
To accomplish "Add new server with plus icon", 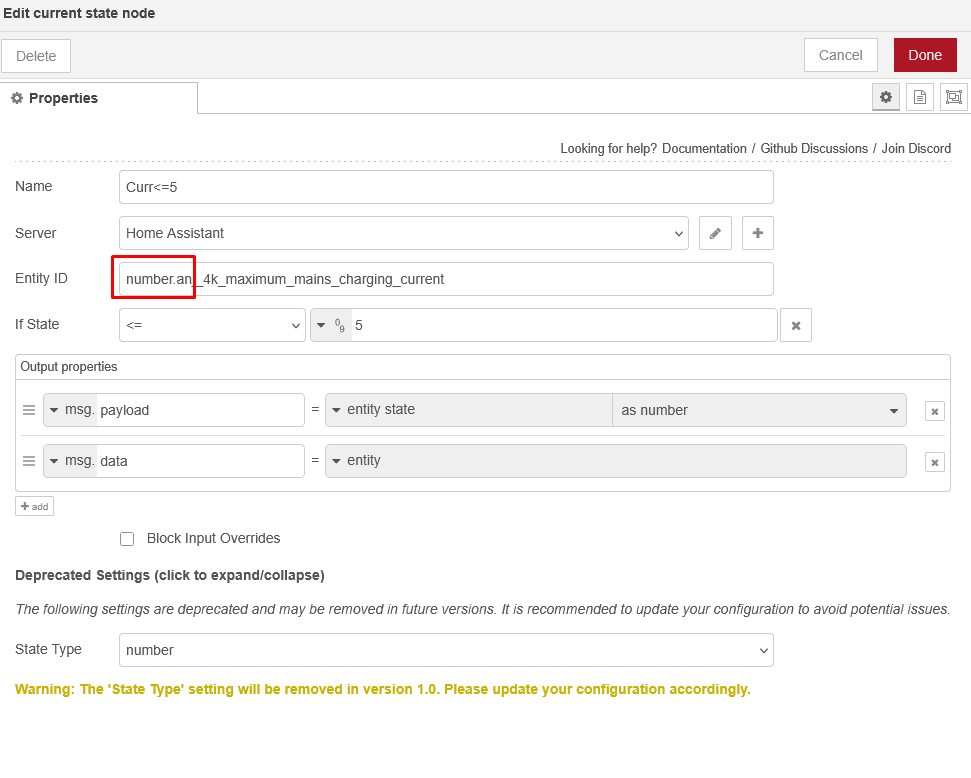I will pyautogui.click(x=757, y=233).
